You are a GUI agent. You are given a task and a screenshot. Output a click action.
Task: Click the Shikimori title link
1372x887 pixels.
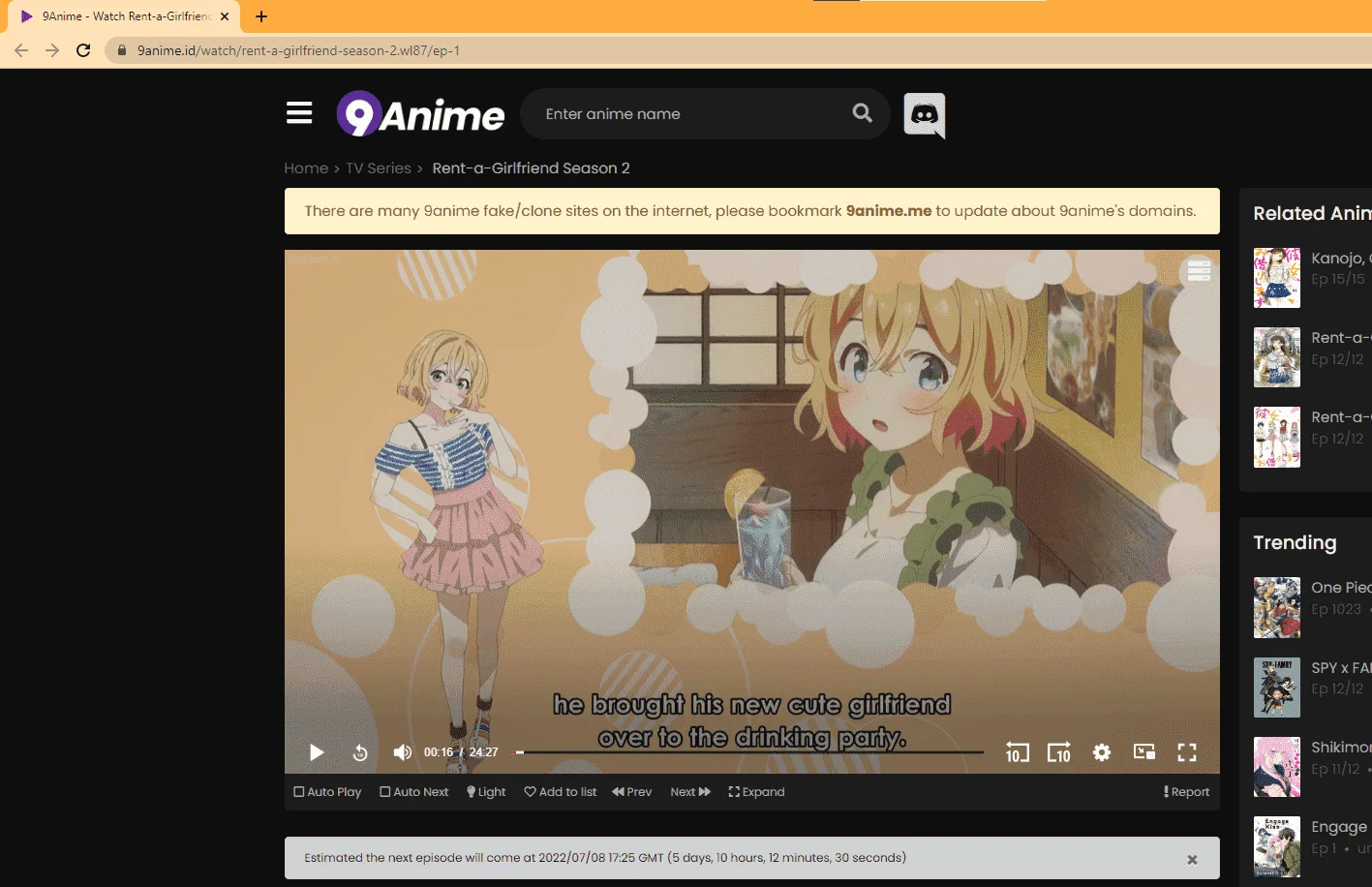1341,748
